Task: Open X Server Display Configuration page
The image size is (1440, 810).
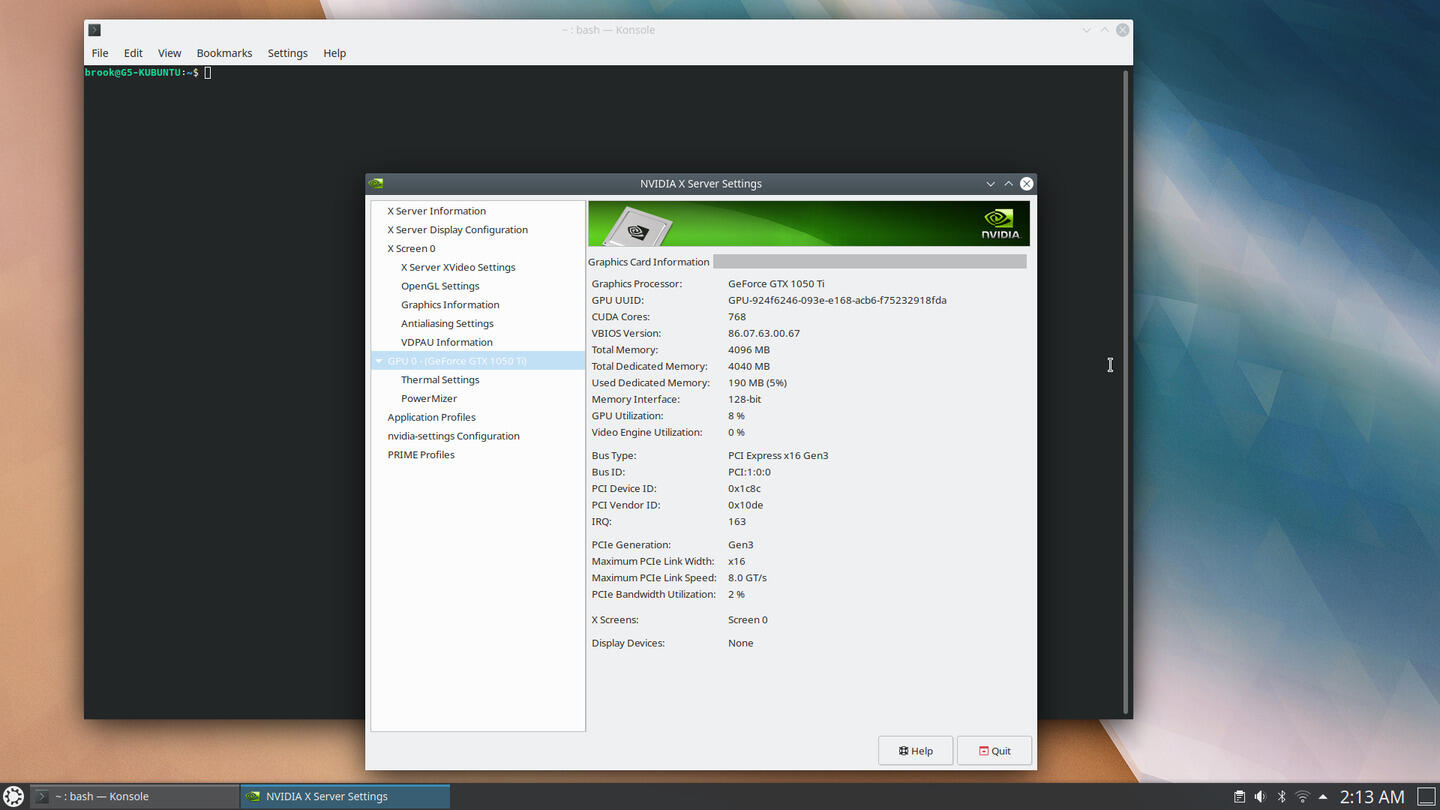Action: (x=458, y=230)
